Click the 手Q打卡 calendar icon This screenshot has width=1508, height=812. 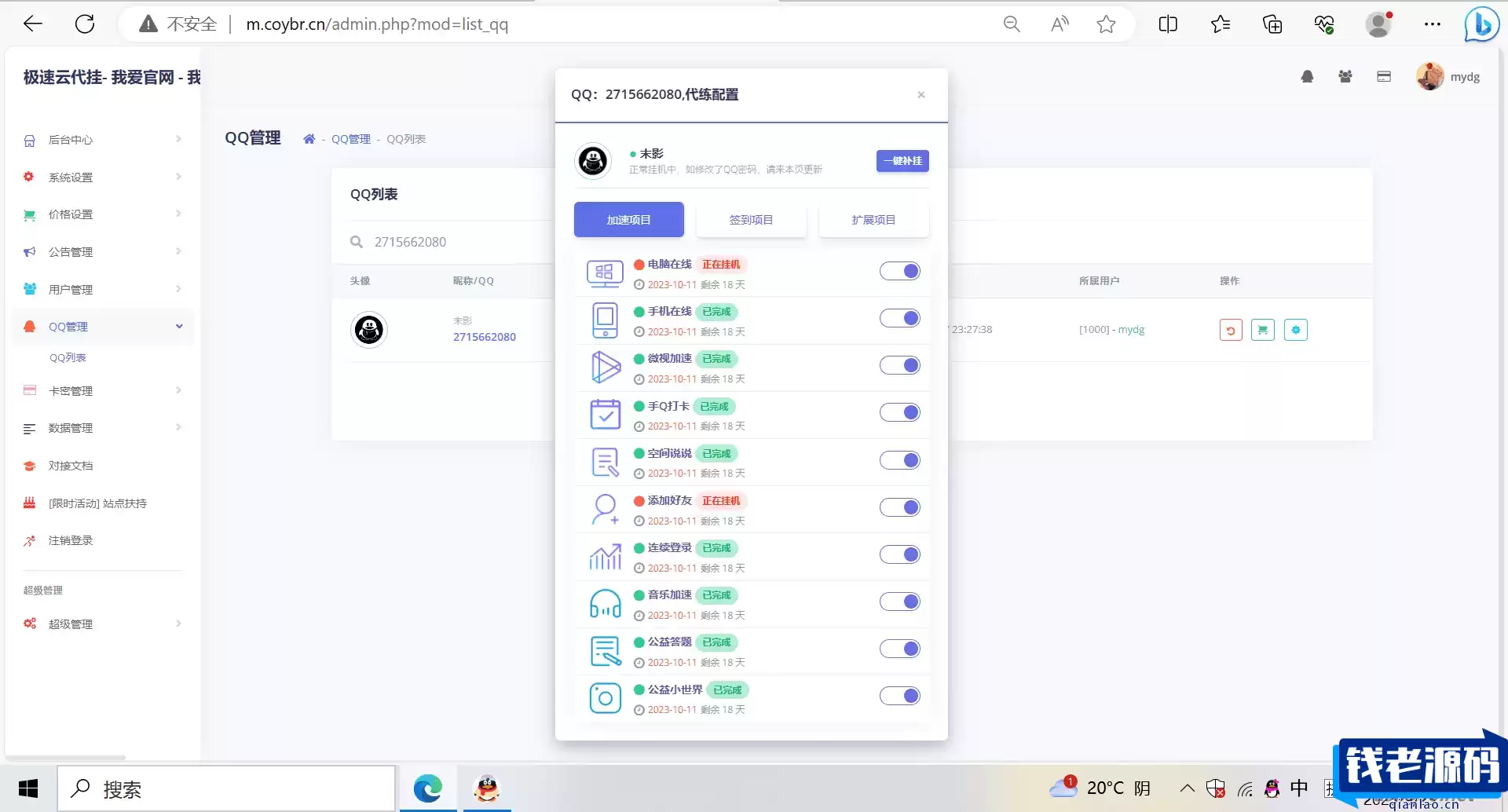(606, 415)
